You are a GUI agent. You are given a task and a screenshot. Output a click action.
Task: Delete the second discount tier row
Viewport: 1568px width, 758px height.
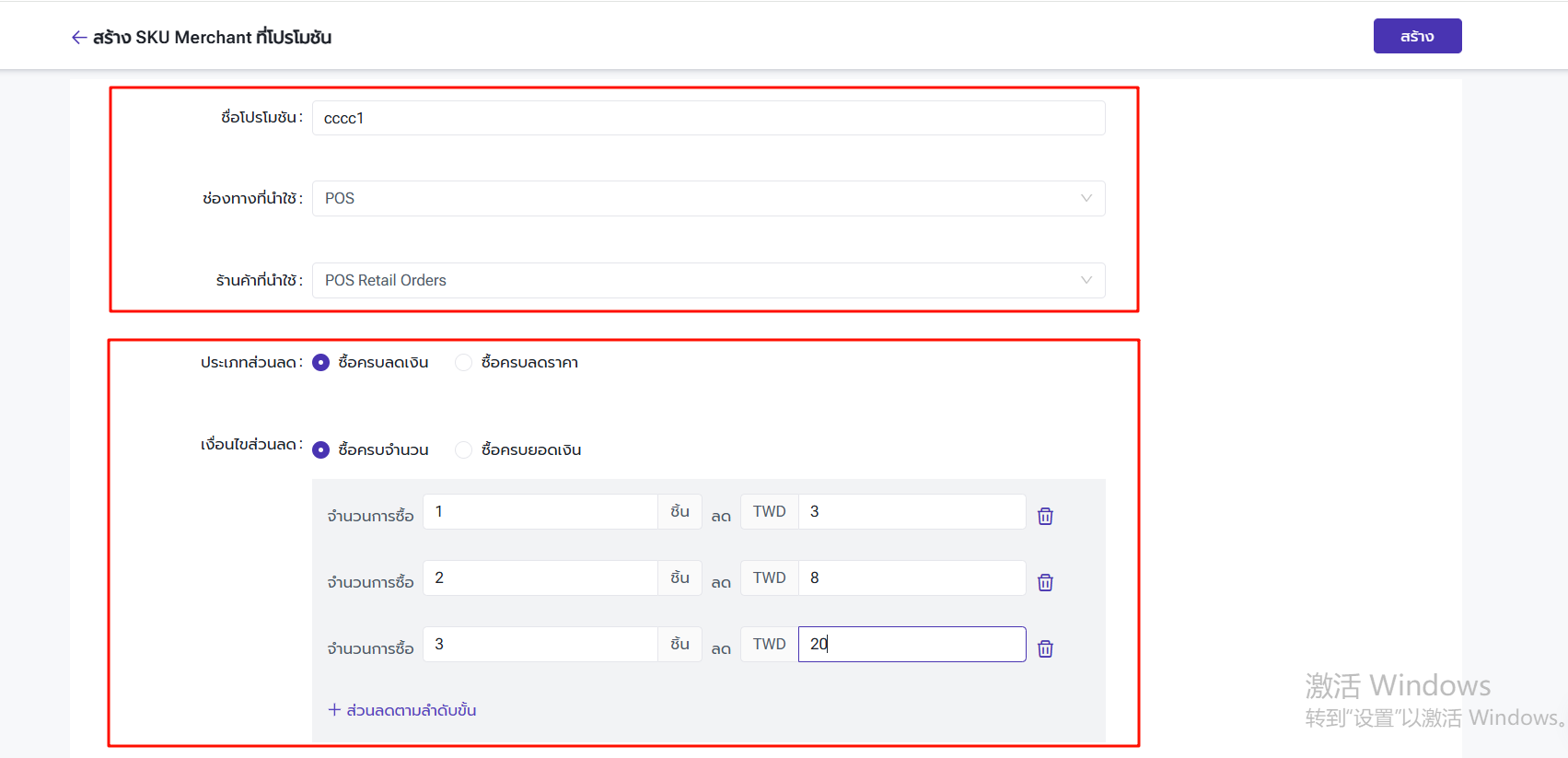tap(1045, 582)
